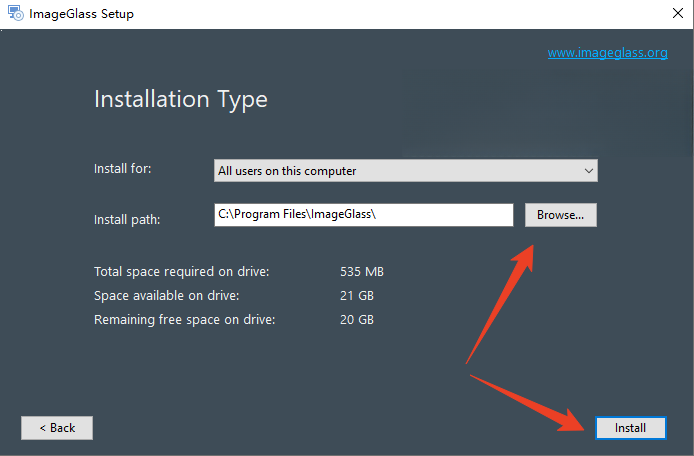Screen dimensions: 694x456
Task: Click the Installation Type heading
Action: (181, 99)
